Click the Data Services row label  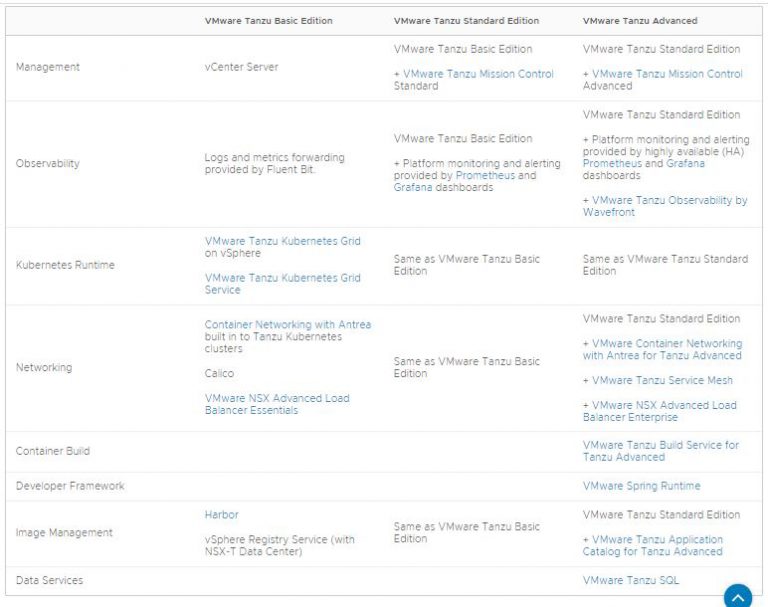click(x=49, y=580)
